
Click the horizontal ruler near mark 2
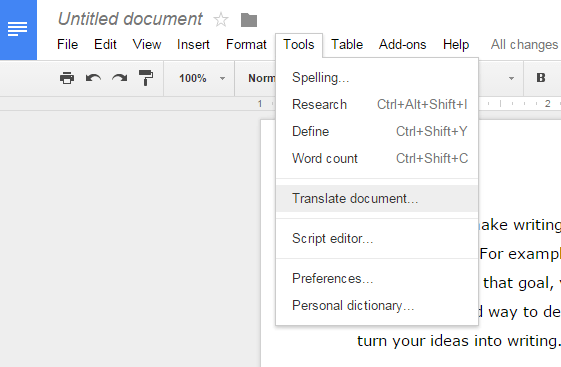pyautogui.click(x=547, y=104)
